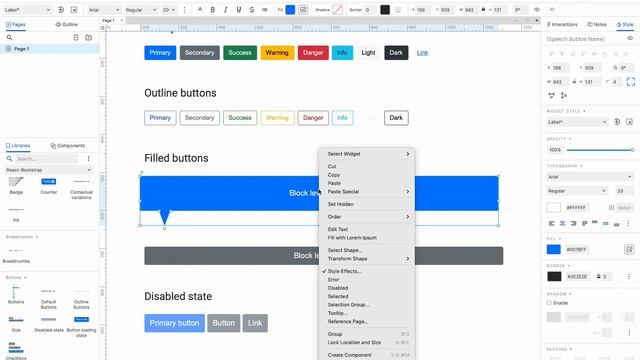Click the toolbar overflow chevrons icon

coord(552,9)
